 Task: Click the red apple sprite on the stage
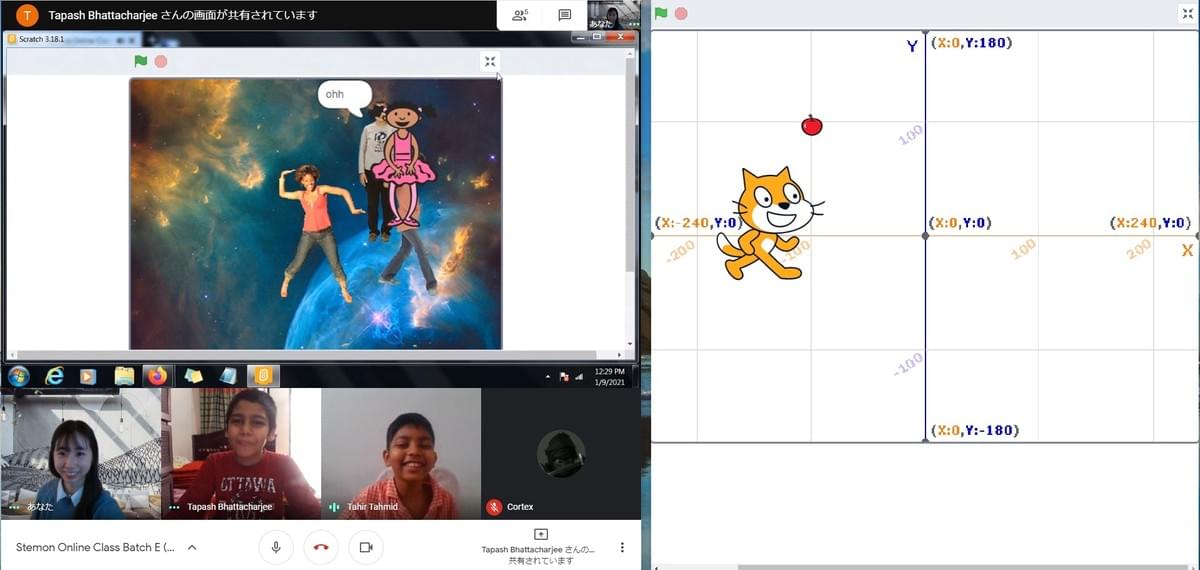click(x=812, y=125)
